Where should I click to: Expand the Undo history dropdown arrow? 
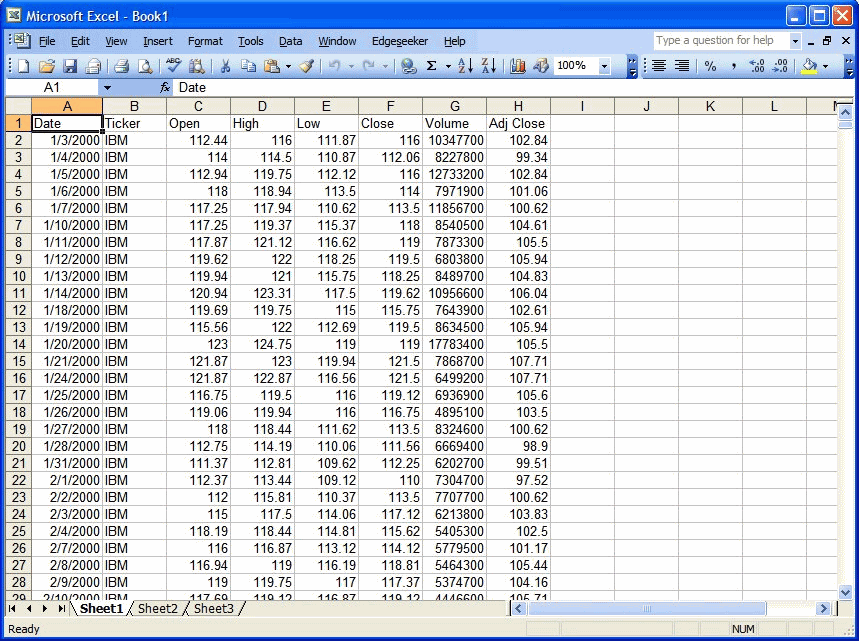[x=351, y=67]
